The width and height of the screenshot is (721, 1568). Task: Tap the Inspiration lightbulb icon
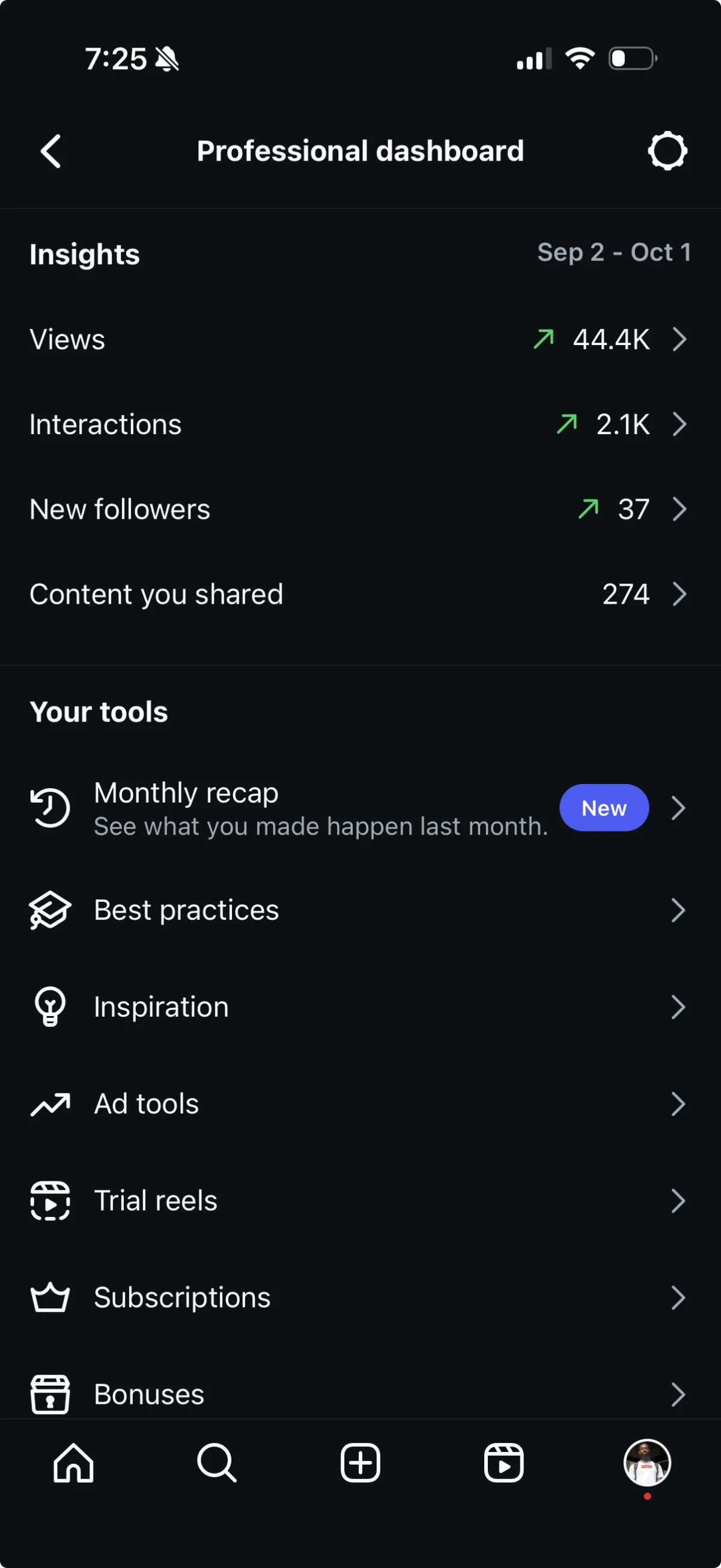tap(50, 1007)
